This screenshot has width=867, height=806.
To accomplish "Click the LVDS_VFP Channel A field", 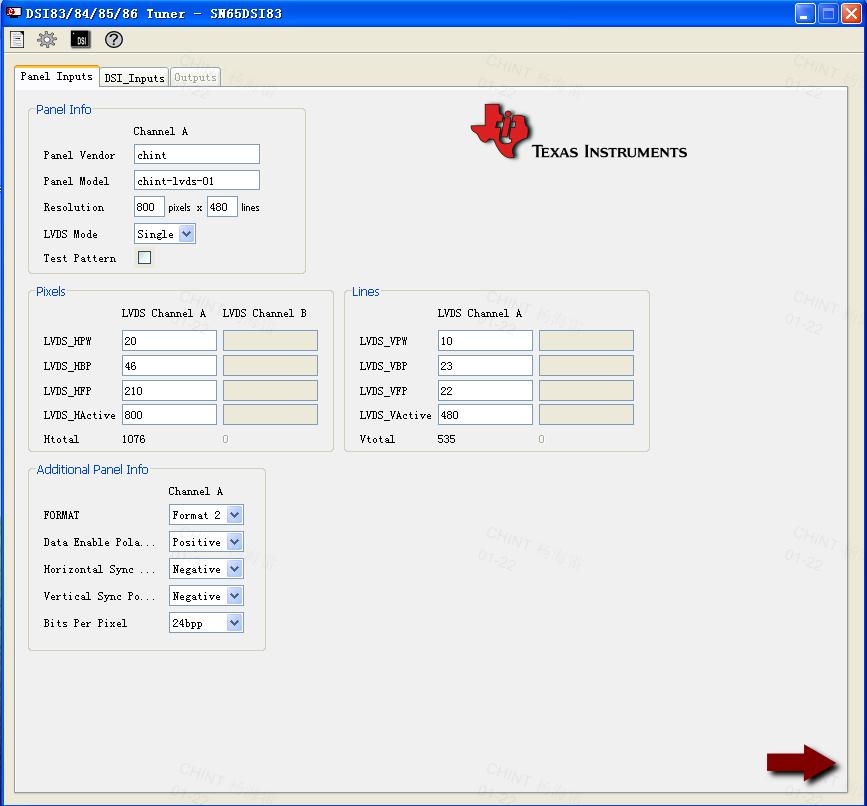I will click(x=485, y=390).
